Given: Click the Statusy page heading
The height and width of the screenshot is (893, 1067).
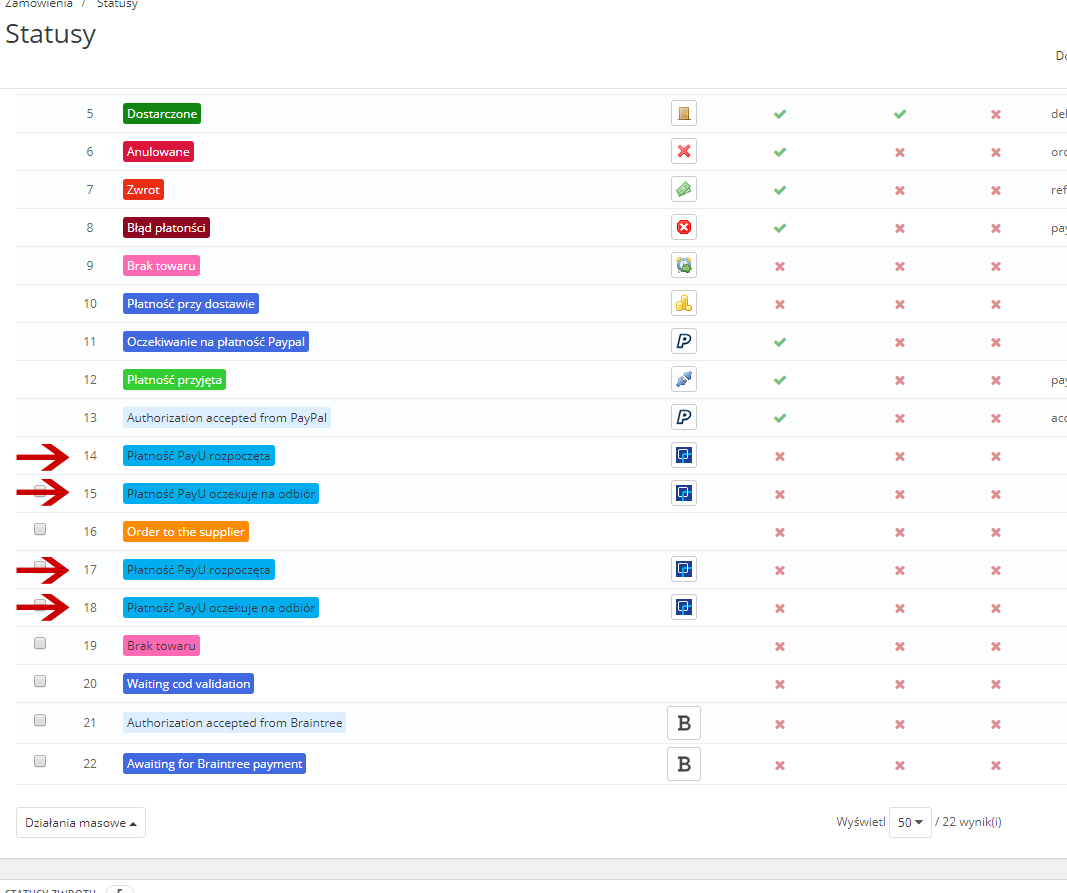Looking at the screenshot, I should click(50, 34).
